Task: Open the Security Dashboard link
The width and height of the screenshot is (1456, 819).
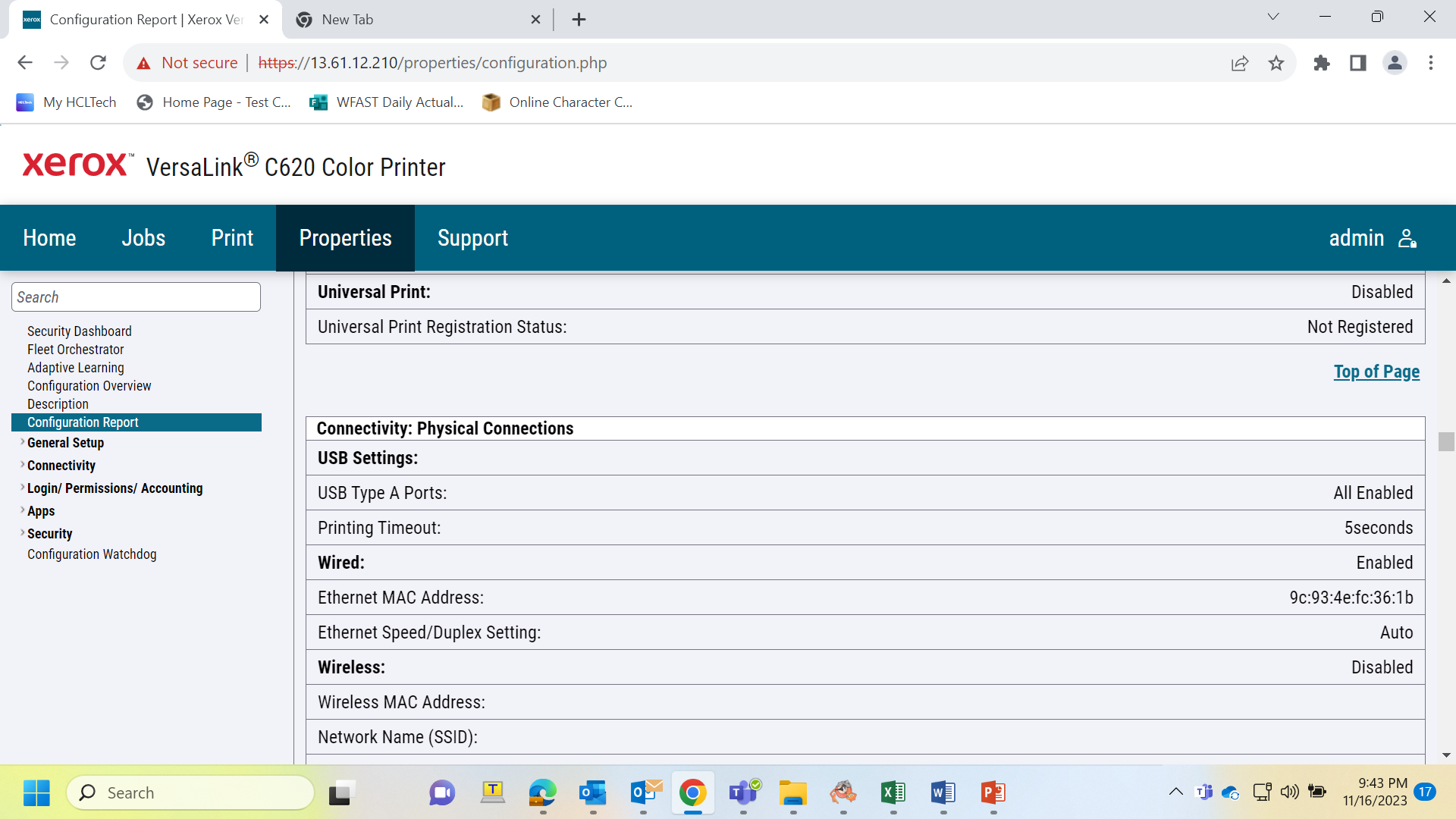Action: click(79, 331)
